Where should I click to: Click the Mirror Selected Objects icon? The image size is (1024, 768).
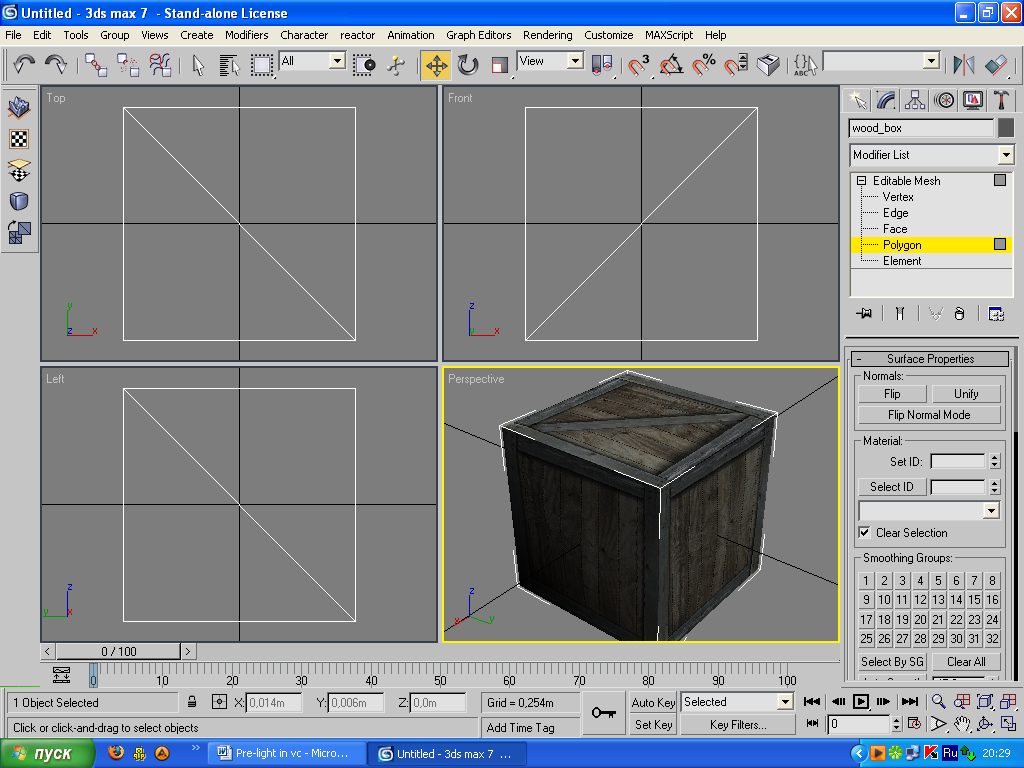click(963, 65)
